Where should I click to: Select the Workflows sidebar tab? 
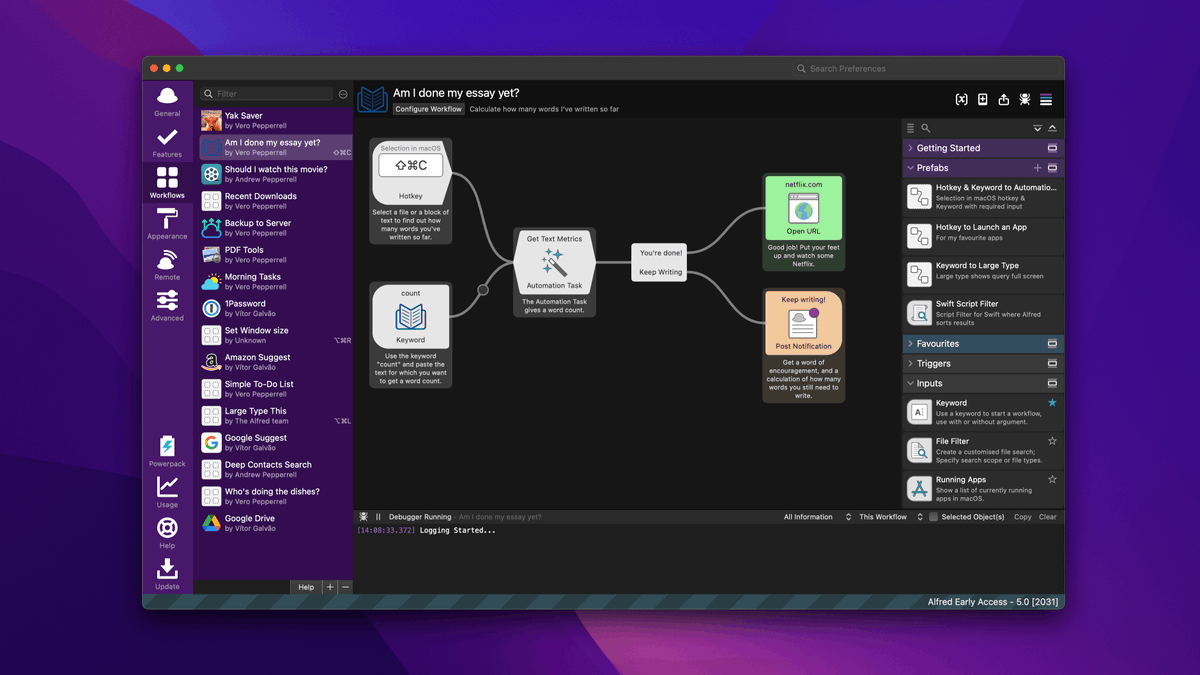(167, 183)
